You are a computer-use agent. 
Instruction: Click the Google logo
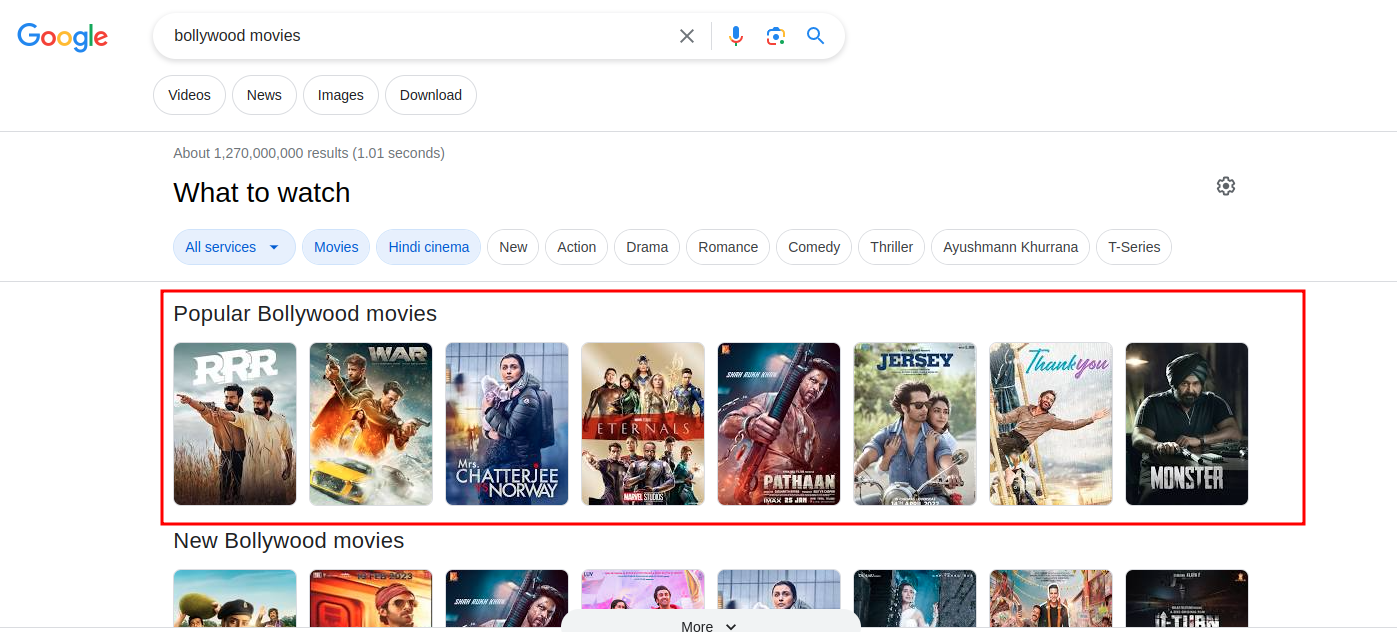coord(62,37)
